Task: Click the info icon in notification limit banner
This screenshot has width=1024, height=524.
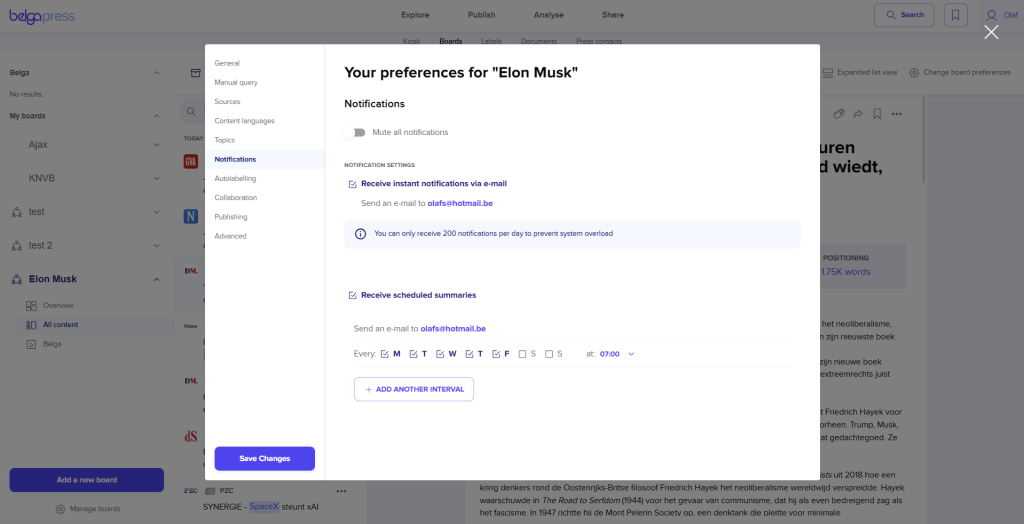Action: (360, 234)
